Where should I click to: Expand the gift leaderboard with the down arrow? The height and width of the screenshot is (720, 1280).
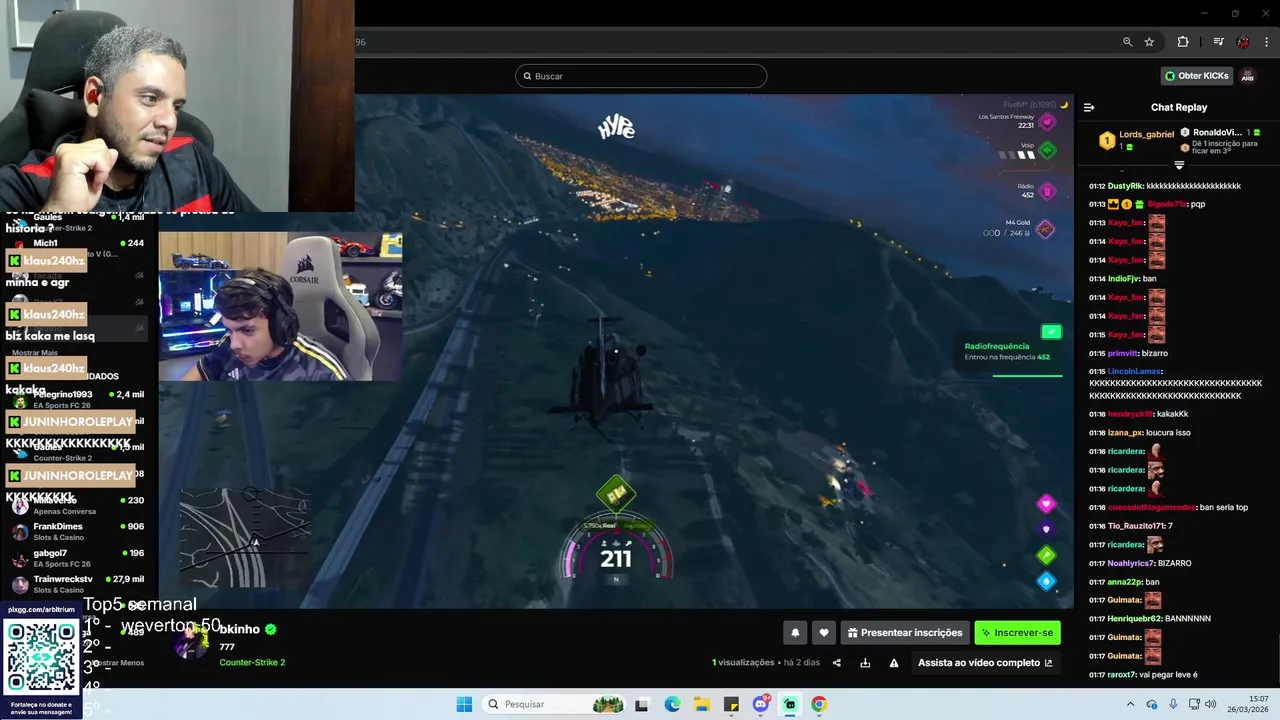pyautogui.click(x=1179, y=165)
